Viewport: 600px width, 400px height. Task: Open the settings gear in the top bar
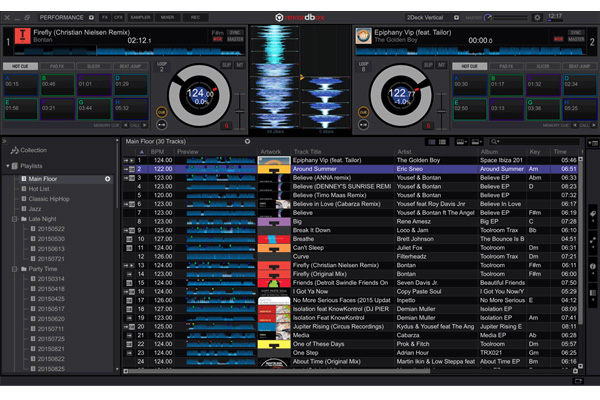[x=537, y=18]
